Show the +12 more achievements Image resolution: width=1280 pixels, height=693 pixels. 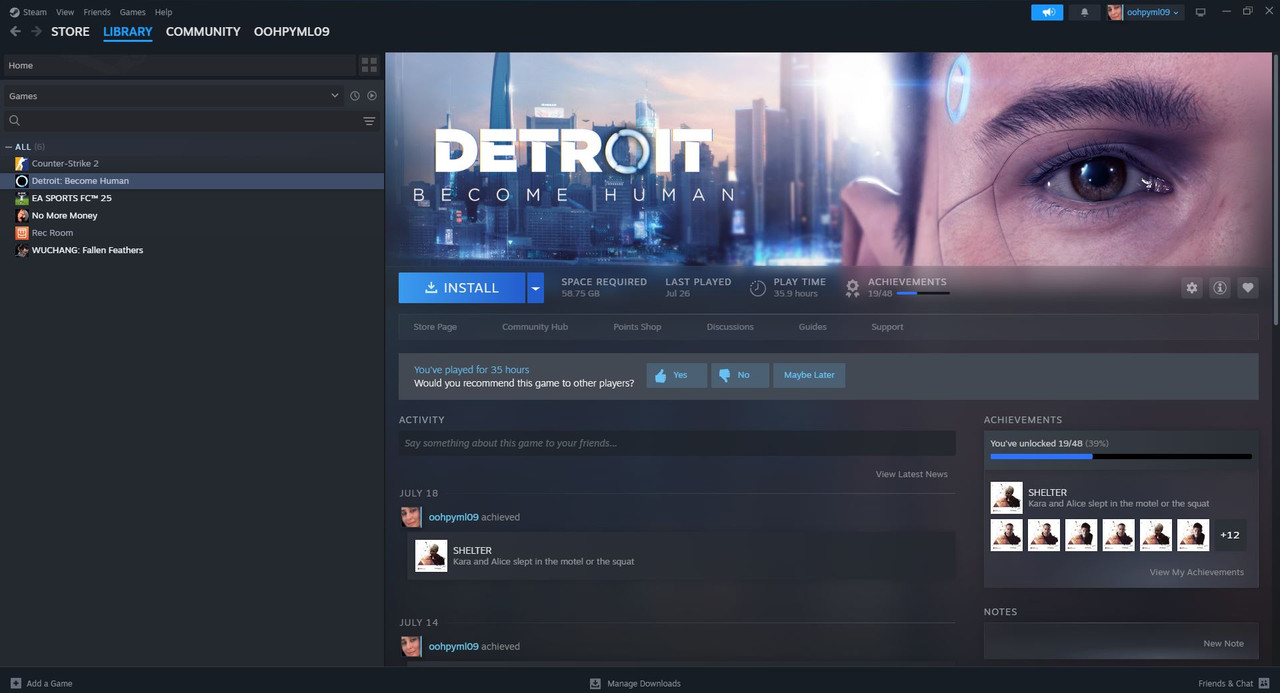(x=1229, y=535)
